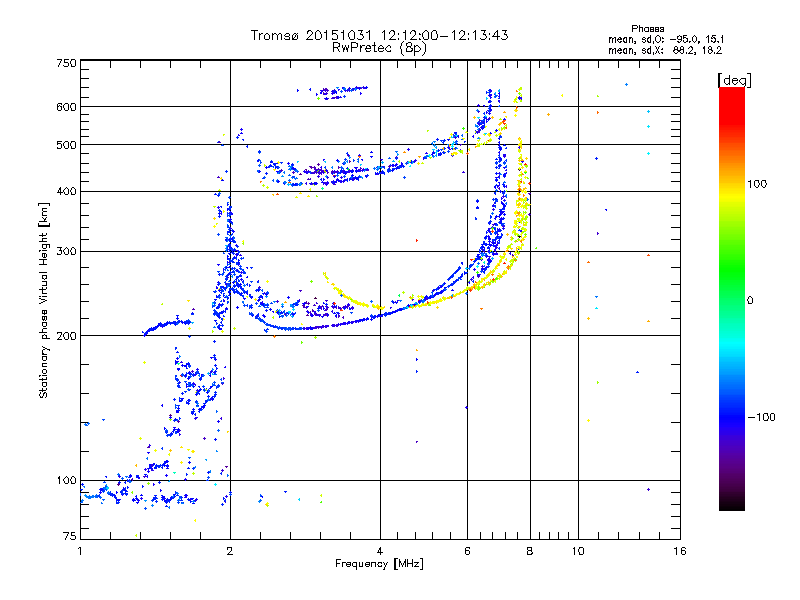This screenshot has height=600, width=800.
Task: Click the x-axis tick label '2'
Action: pyautogui.click(x=230, y=551)
